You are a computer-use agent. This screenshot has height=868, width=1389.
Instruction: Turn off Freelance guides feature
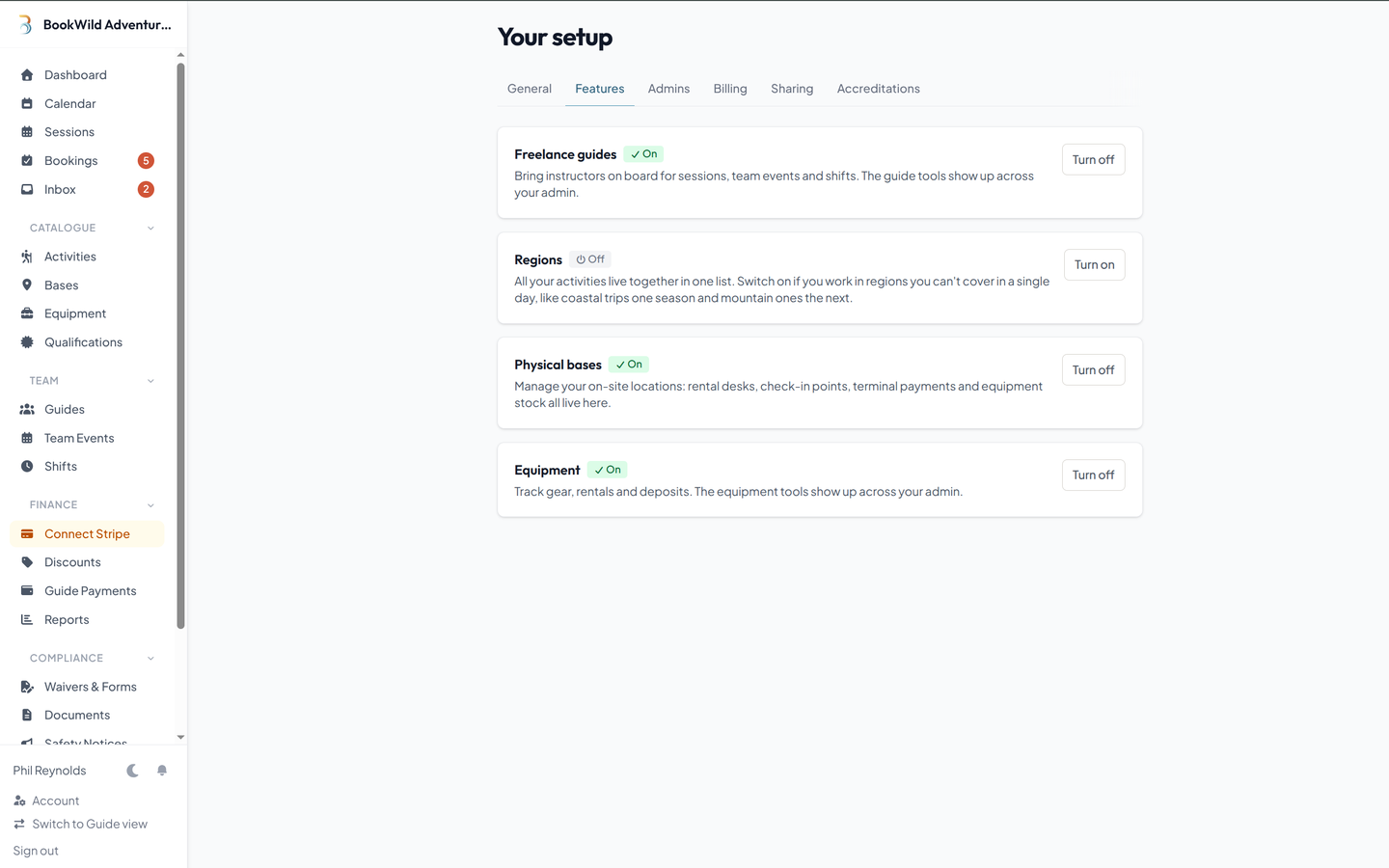coord(1093,160)
